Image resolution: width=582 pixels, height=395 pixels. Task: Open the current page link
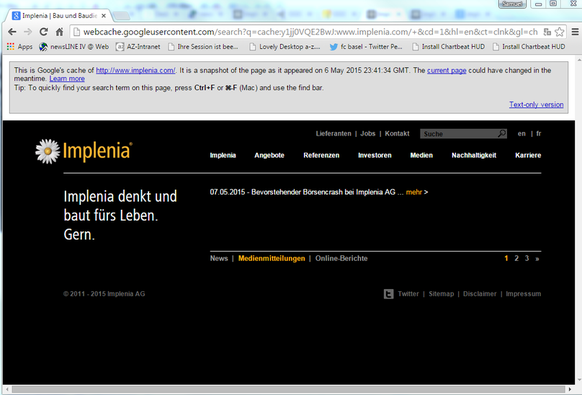click(447, 71)
